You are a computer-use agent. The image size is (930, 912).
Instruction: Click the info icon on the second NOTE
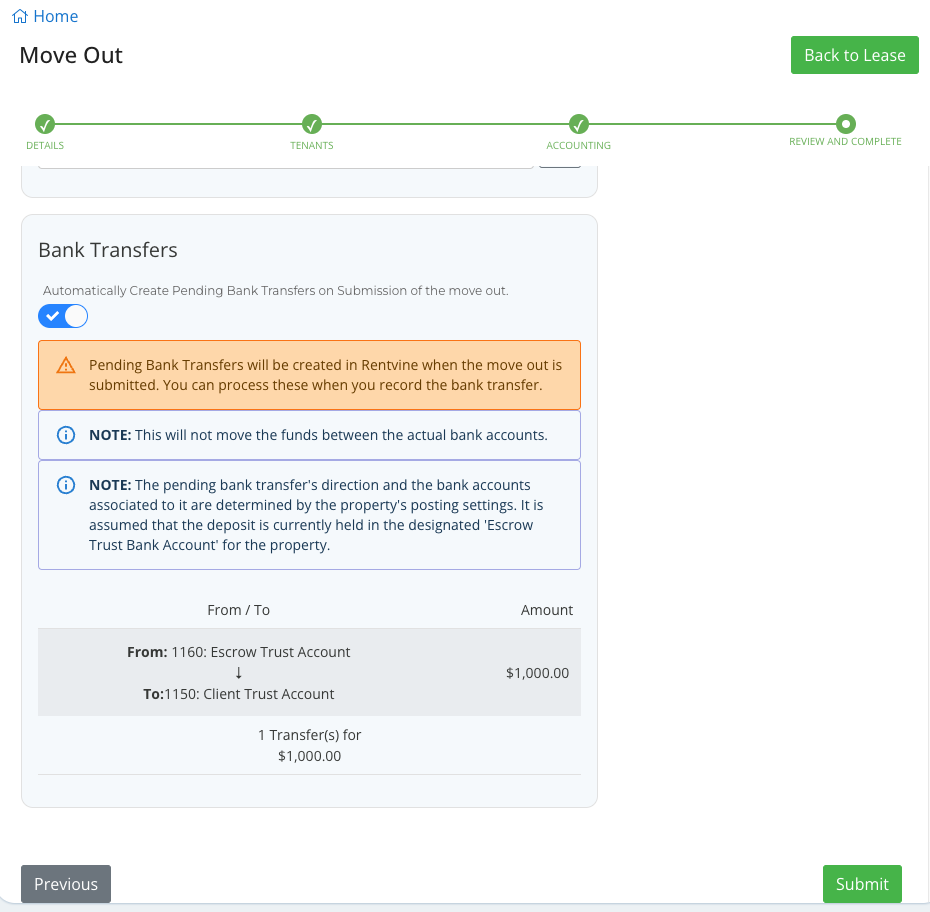click(66, 484)
